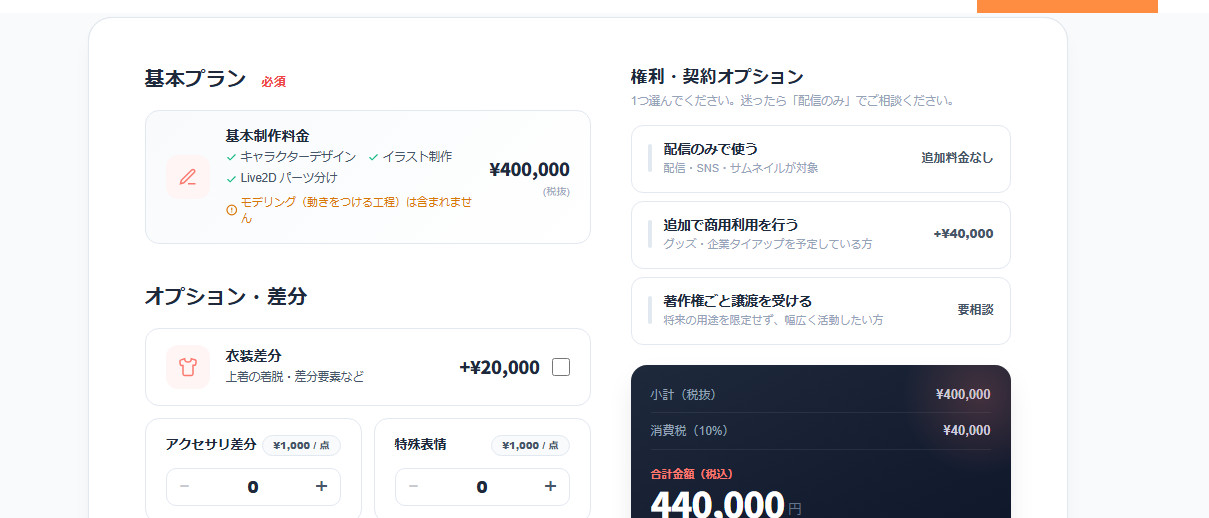
Task: Enable the 衣装差分 checkbox
Action: point(561,367)
